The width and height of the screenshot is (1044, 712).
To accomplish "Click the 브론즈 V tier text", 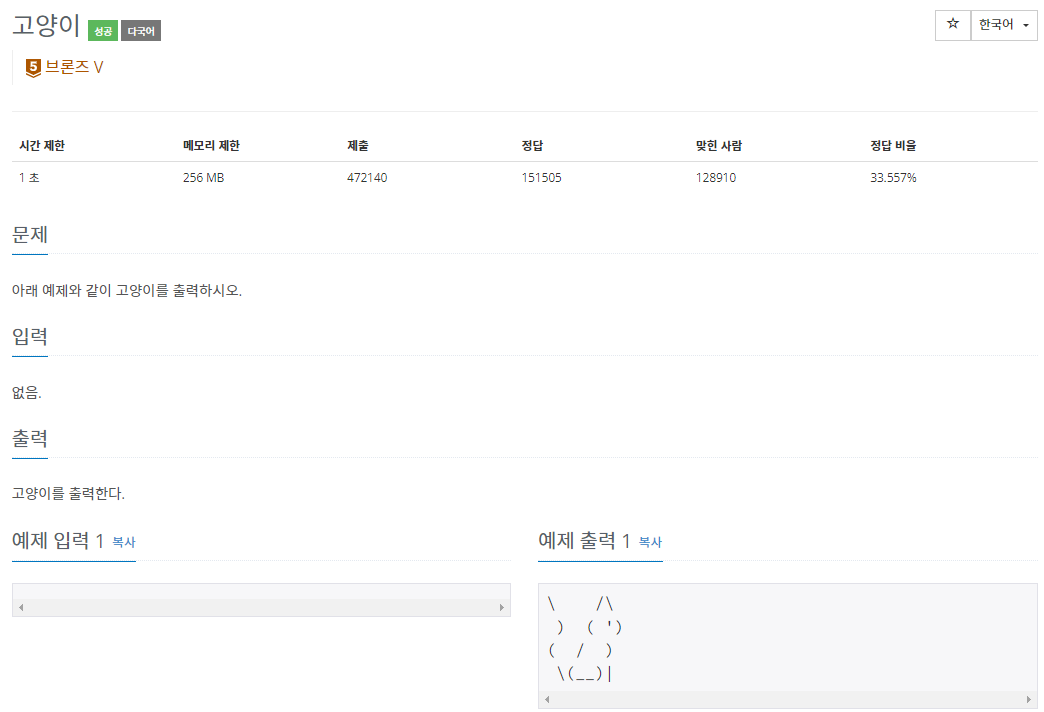I will point(74,67).
